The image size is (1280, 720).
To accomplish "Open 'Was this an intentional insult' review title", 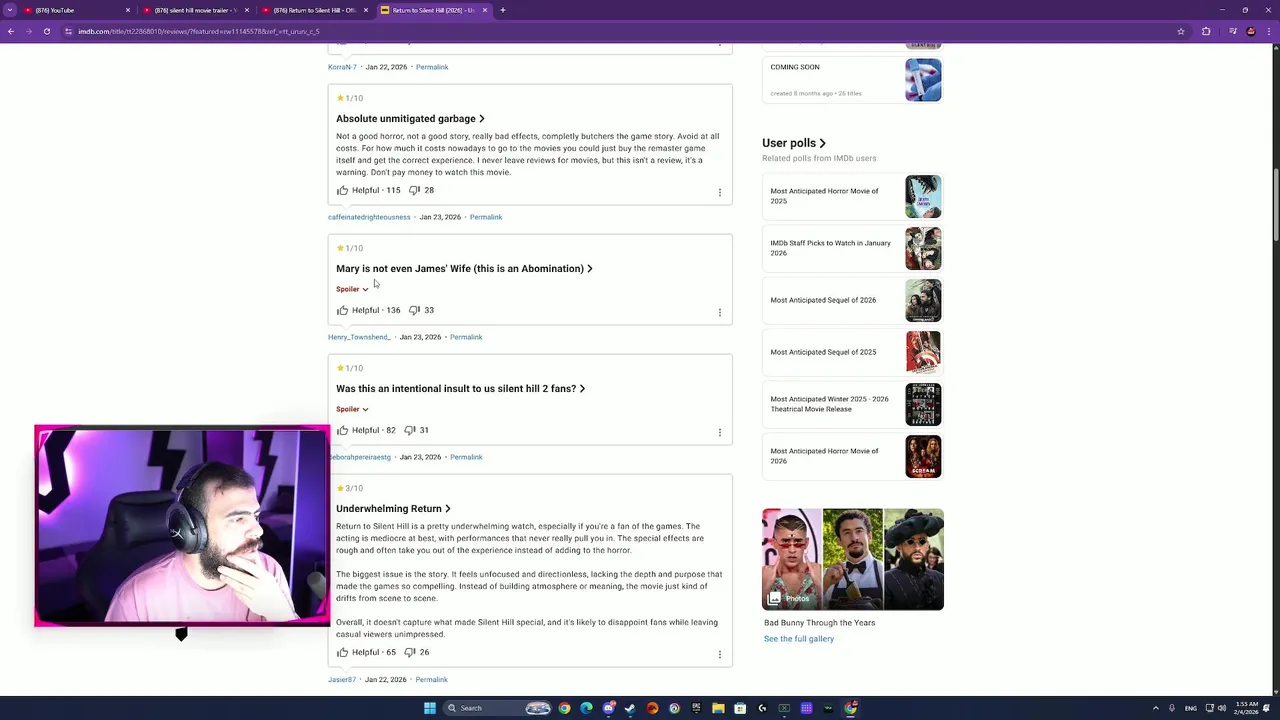I will point(460,389).
